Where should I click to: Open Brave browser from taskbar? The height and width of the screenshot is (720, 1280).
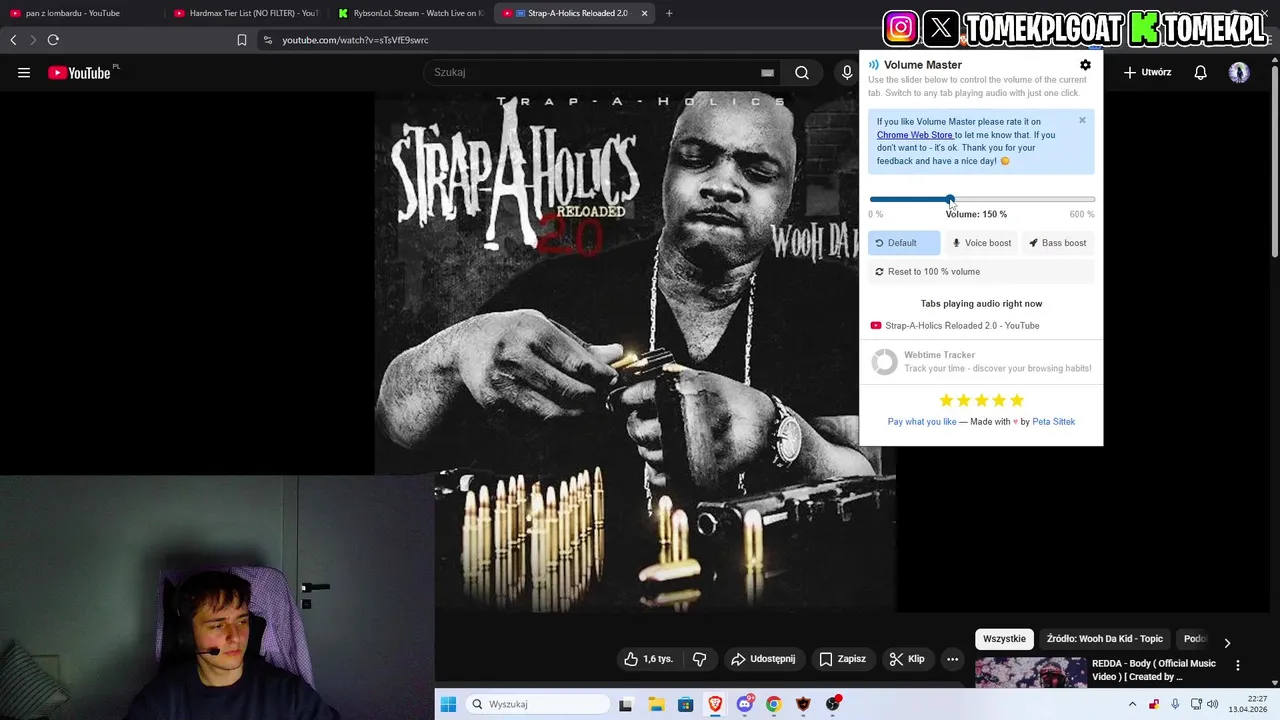click(715, 704)
